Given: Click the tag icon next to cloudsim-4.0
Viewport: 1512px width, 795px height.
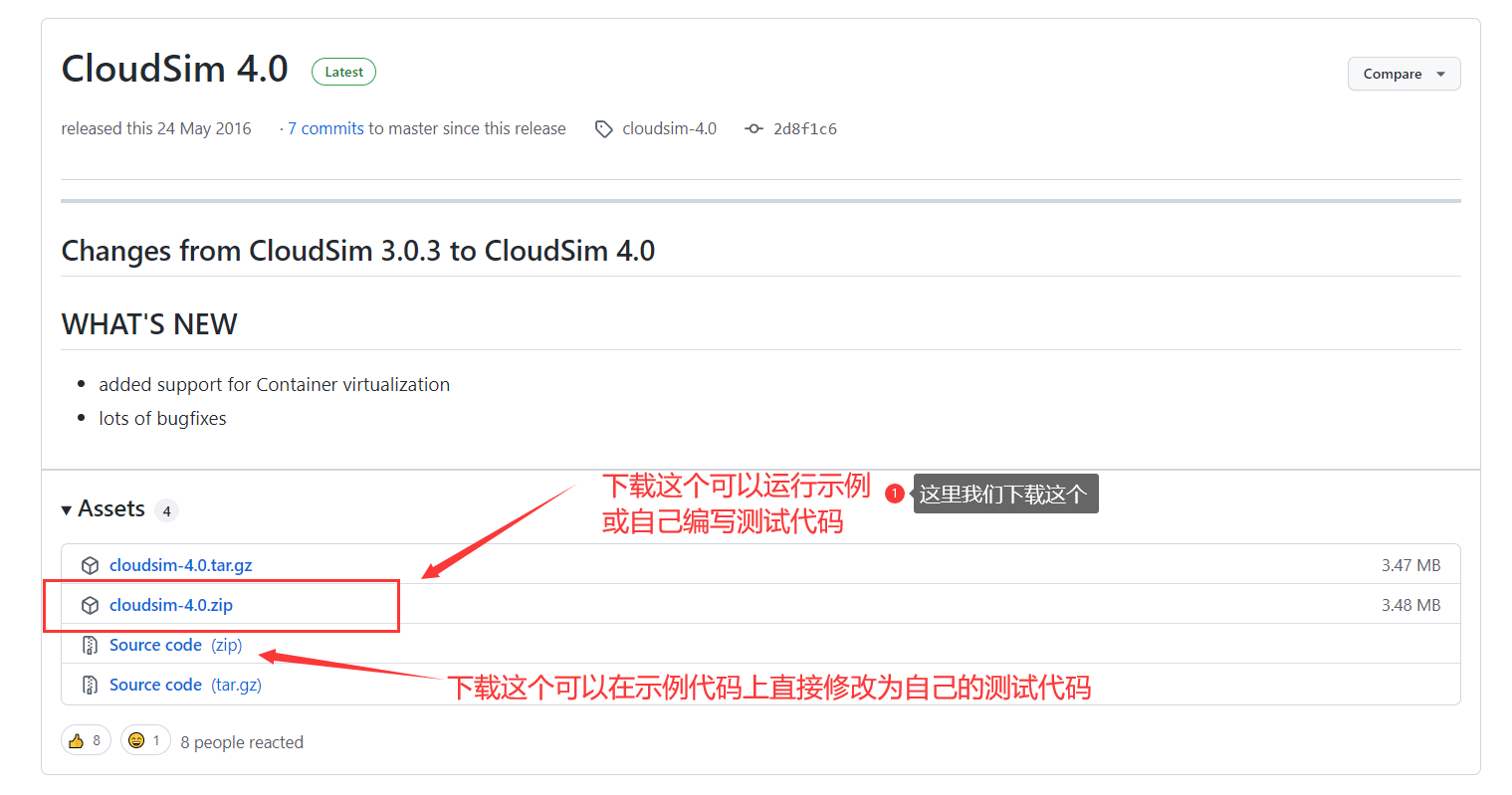Looking at the screenshot, I should coord(604,127).
